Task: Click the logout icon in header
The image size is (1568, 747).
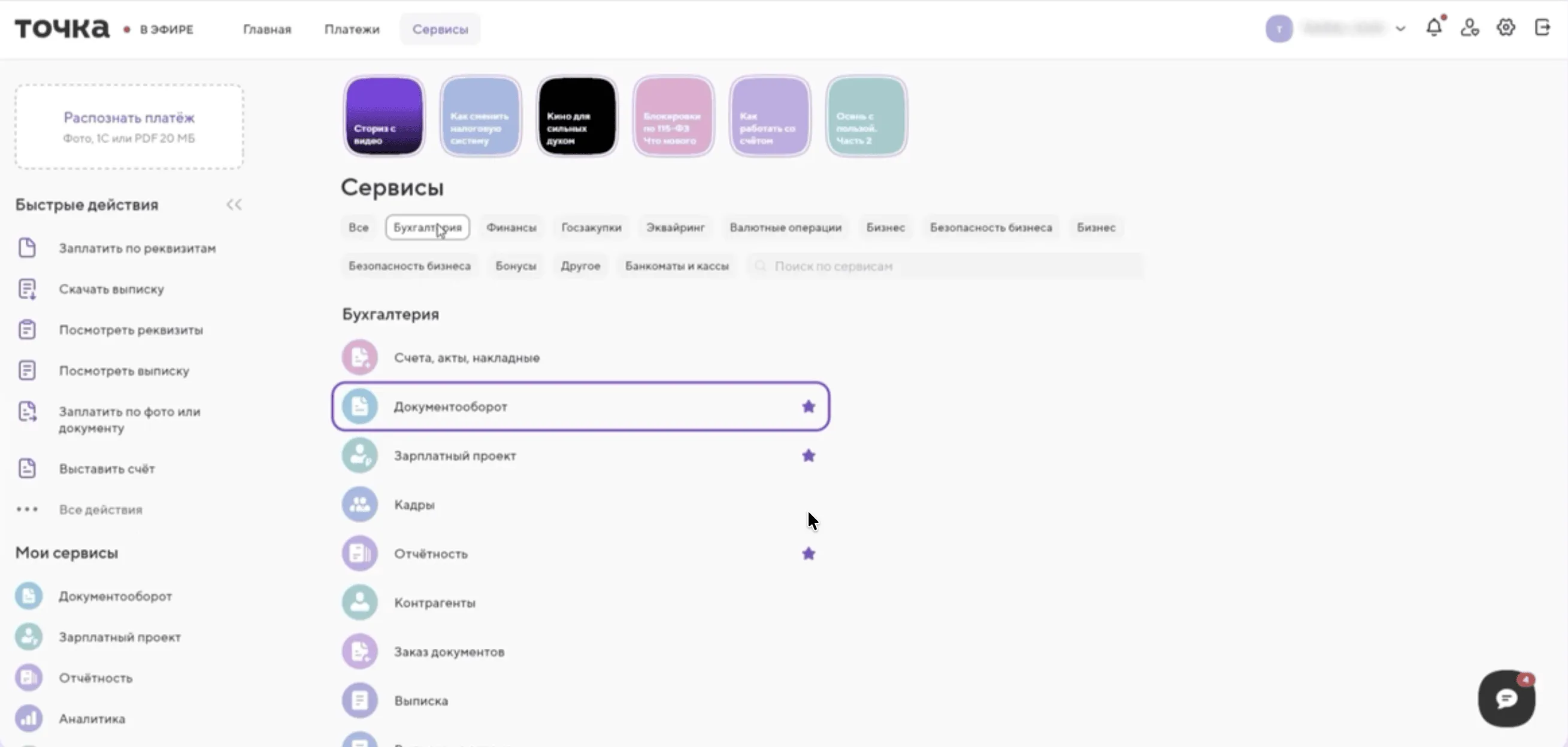Action: [1542, 28]
